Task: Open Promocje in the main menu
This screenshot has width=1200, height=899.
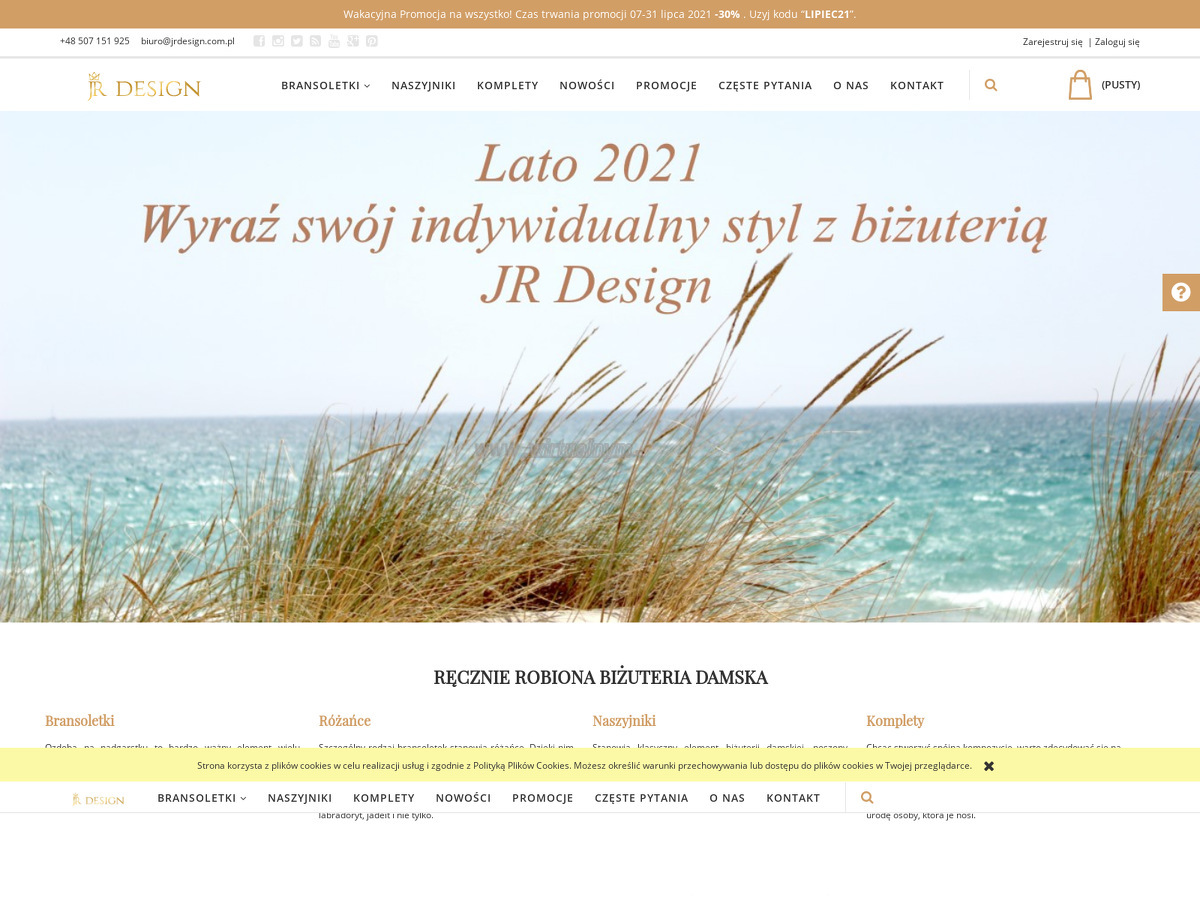Action: (x=666, y=86)
